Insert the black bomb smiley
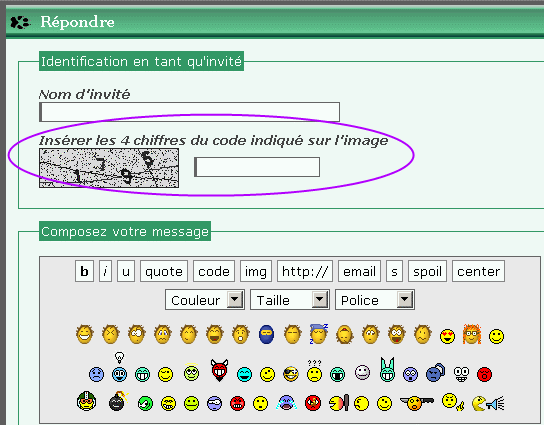Screen dimensions: 544x425 point(118,401)
